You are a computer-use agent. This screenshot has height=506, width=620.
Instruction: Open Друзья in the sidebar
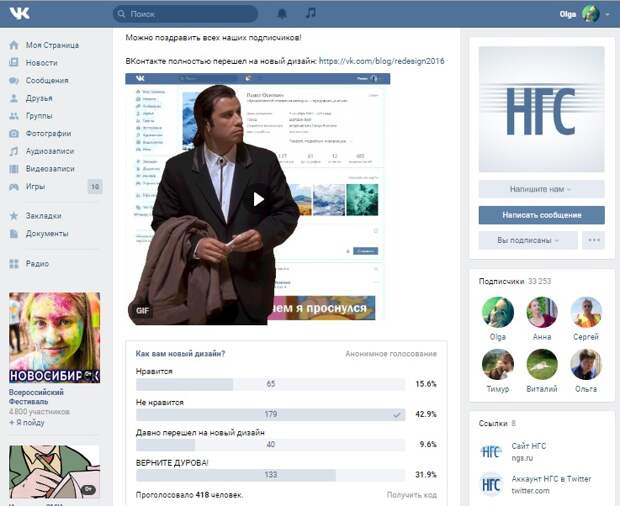tap(39, 98)
